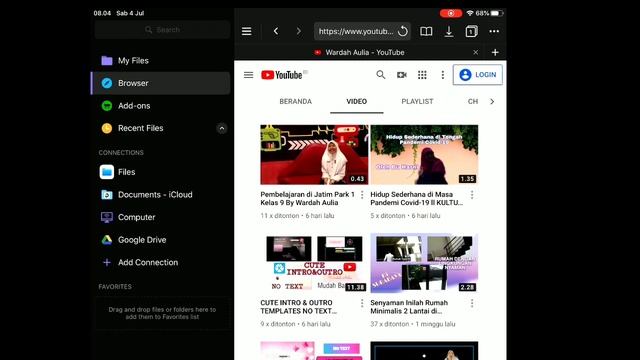Add a new browser tab with plus
Image resolution: width=640 pixels, height=360 pixels.
(x=495, y=52)
